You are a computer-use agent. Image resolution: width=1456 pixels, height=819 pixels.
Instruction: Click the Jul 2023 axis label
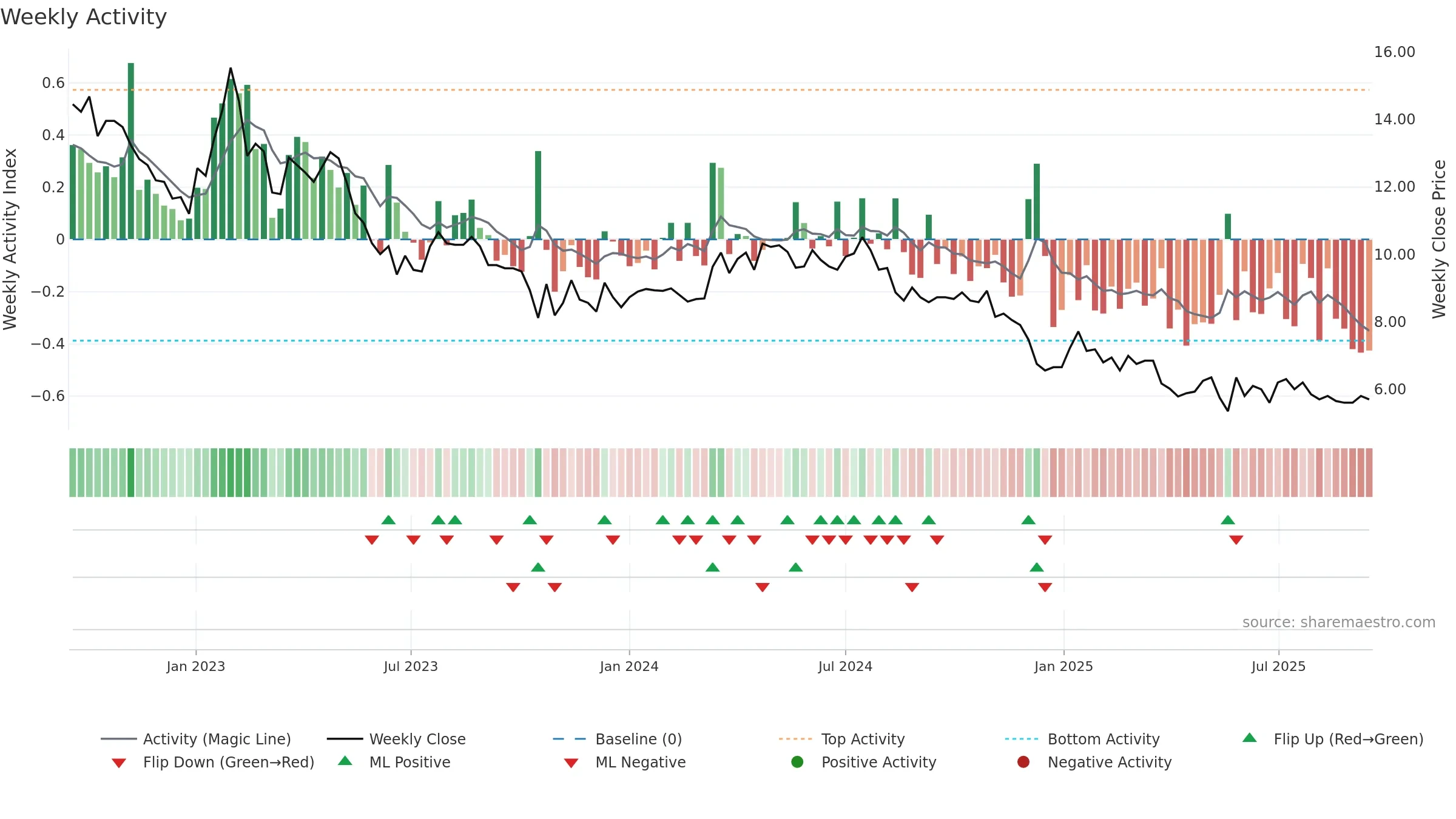(x=411, y=666)
